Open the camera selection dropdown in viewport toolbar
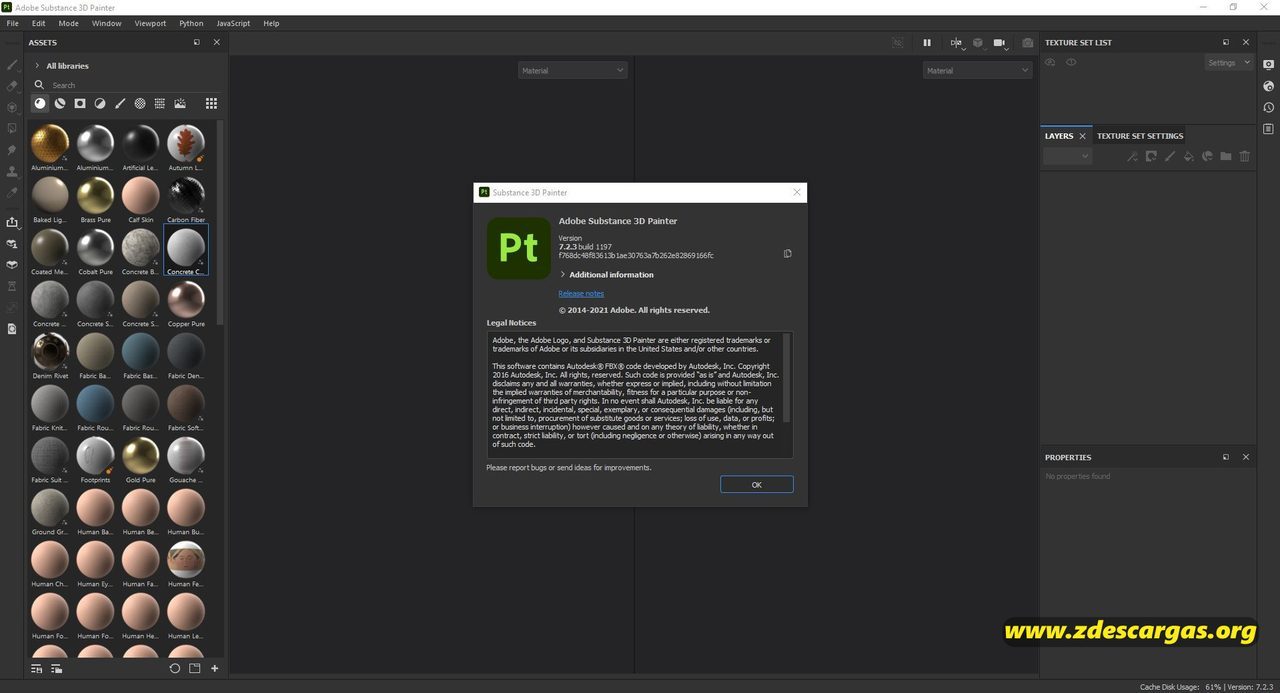Image resolution: width=1280 pixels, height=693 pixels. click(x=1000, y=43)
